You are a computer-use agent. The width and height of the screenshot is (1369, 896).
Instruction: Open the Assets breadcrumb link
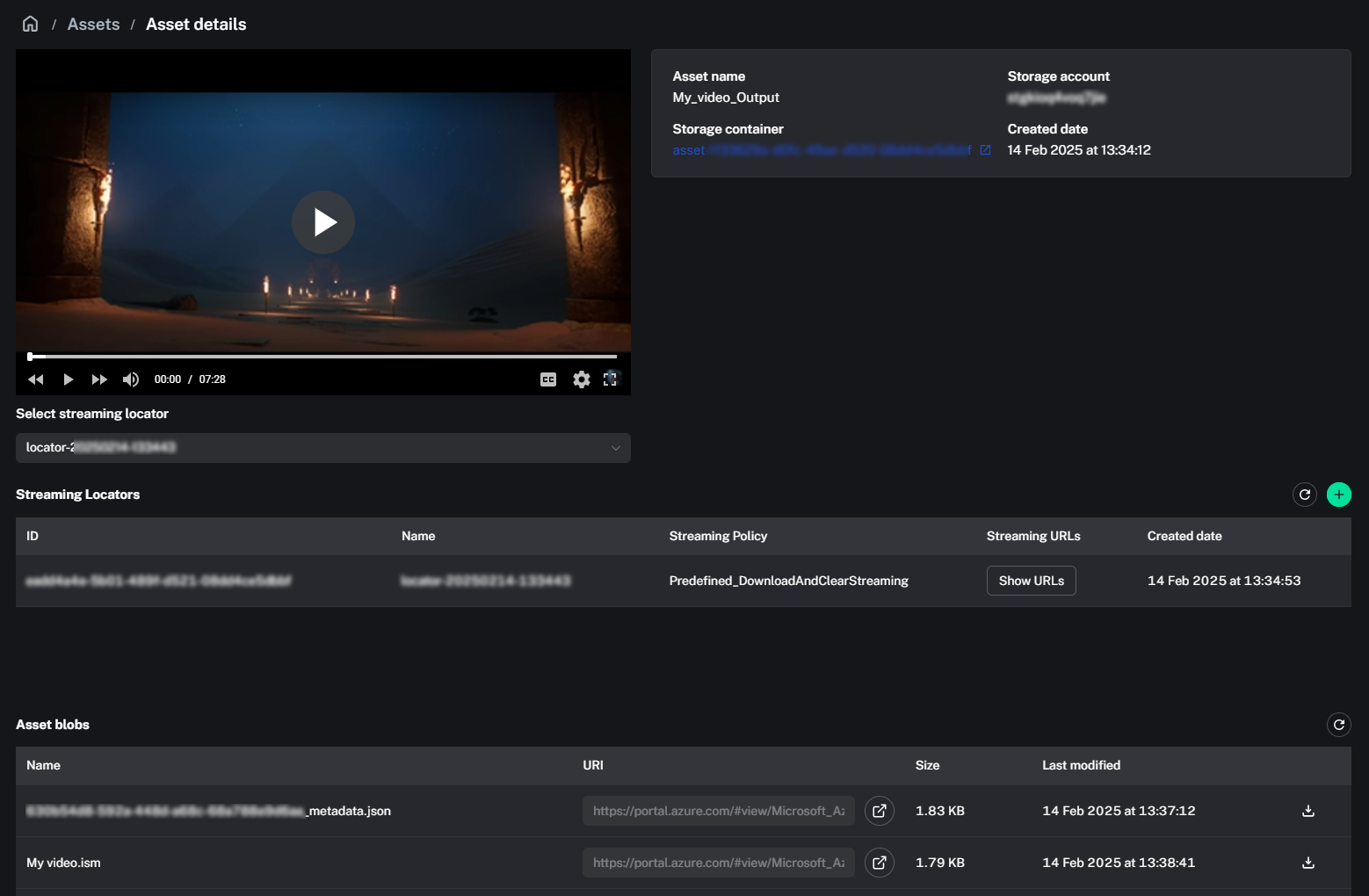pyautogui.click(x=93, y=25)
